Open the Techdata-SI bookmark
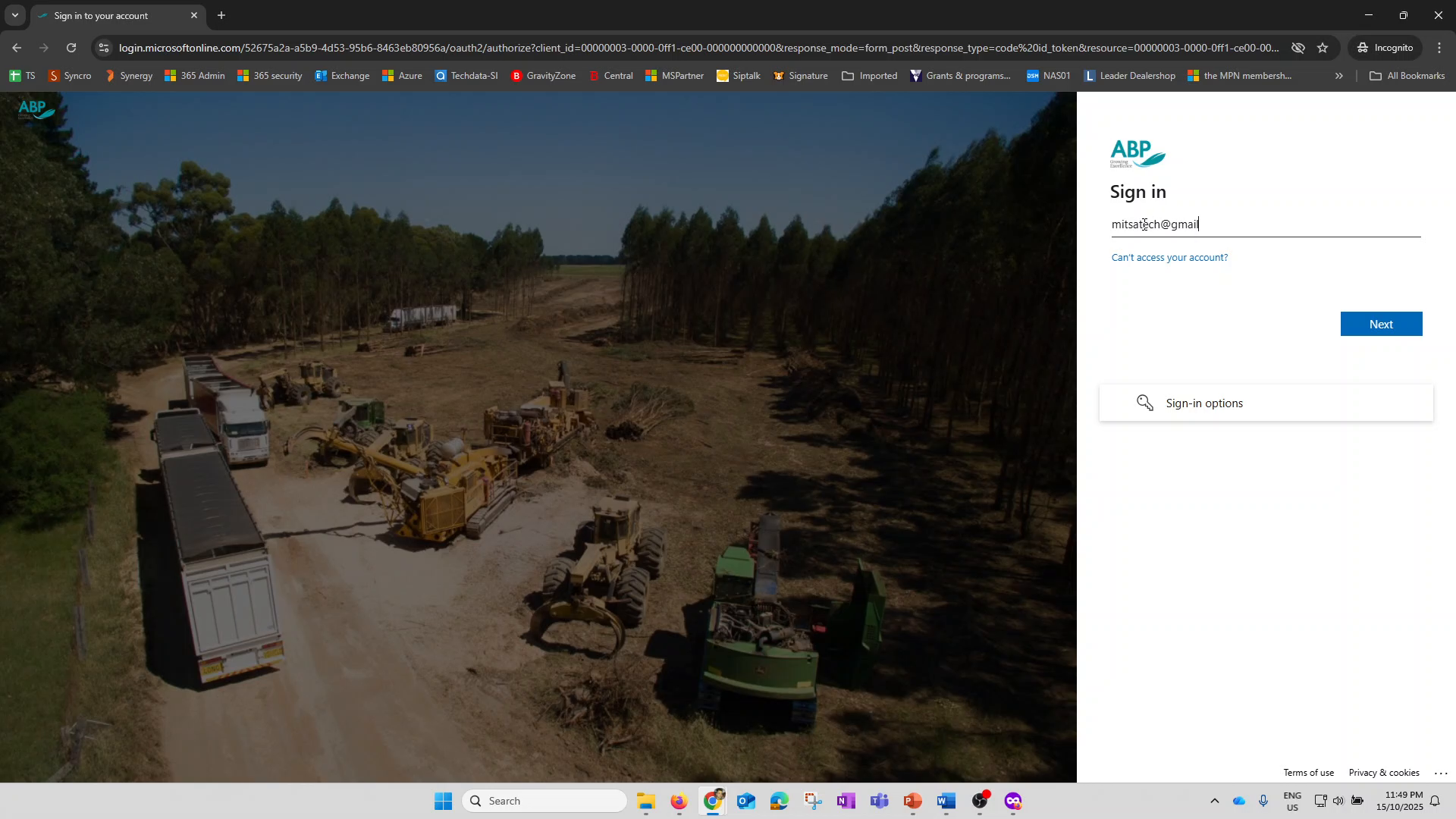The image size is (1456, 819). (x=466, y=75)
